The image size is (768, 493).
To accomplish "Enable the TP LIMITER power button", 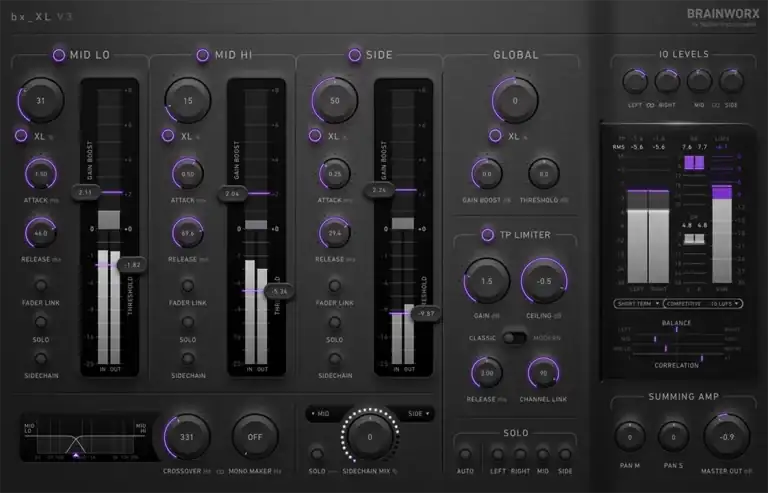I will click(x=487, y=235).
